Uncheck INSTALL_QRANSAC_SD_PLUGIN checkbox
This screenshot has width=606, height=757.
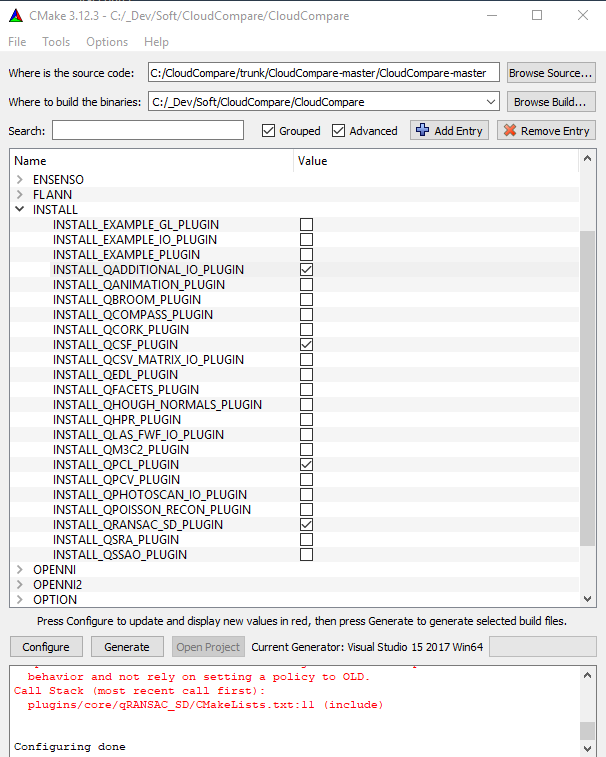[x=306, y=524]
